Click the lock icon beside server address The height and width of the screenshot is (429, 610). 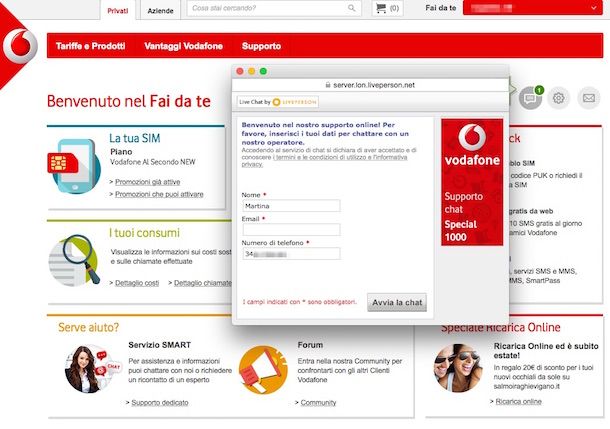328,85
